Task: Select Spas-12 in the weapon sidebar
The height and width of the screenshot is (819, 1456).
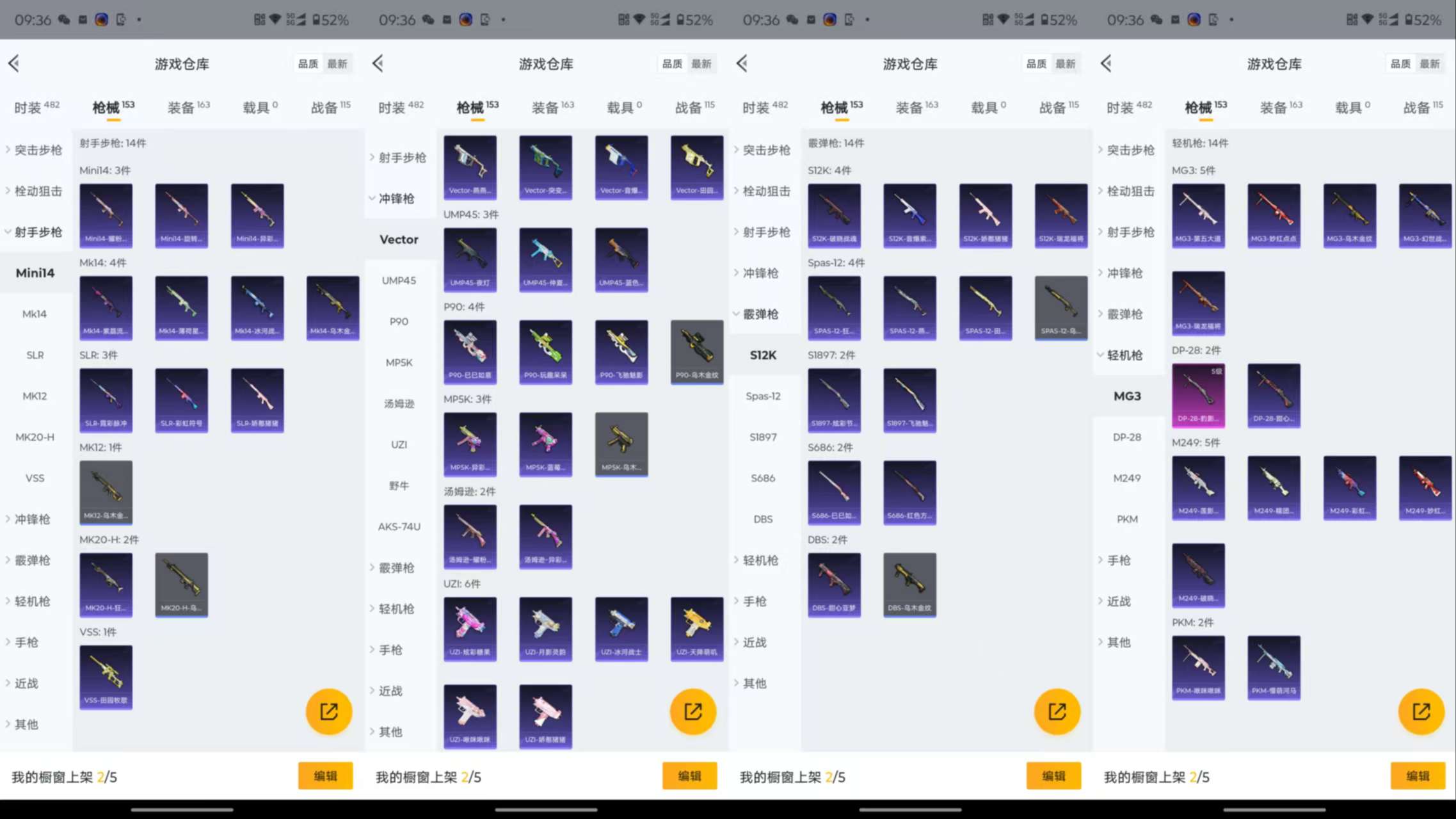Action: (763, 396)
